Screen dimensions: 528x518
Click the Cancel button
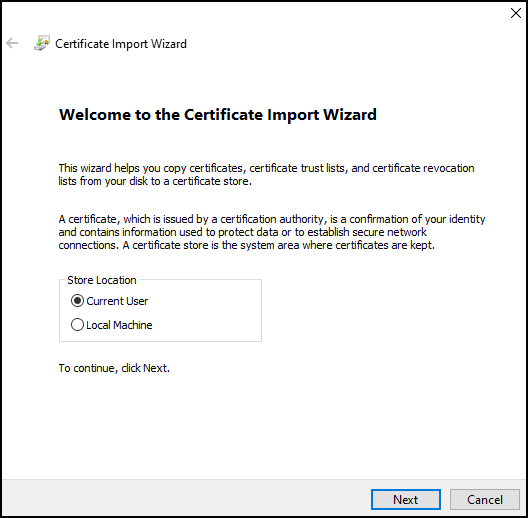click(485, 499)
